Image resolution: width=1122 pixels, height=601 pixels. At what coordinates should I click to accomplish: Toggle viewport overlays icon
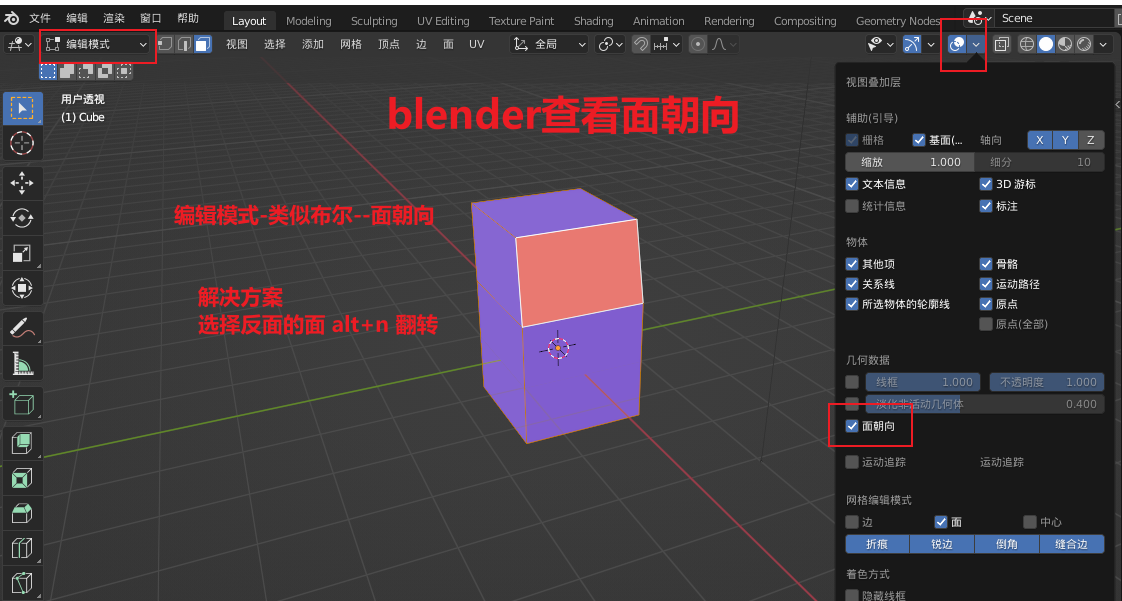tap(957, 44)
